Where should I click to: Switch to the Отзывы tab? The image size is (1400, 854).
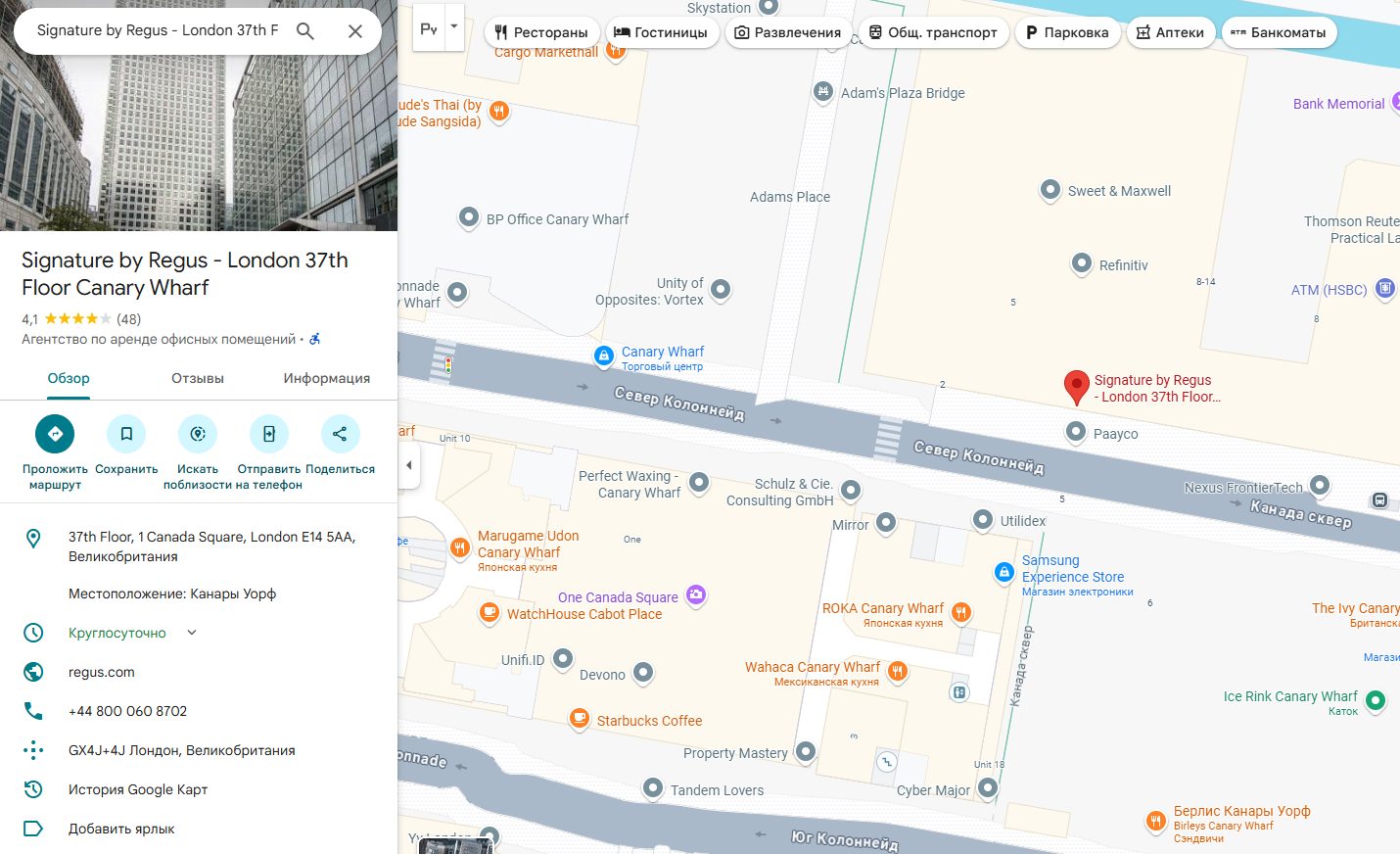coord(198,378)
